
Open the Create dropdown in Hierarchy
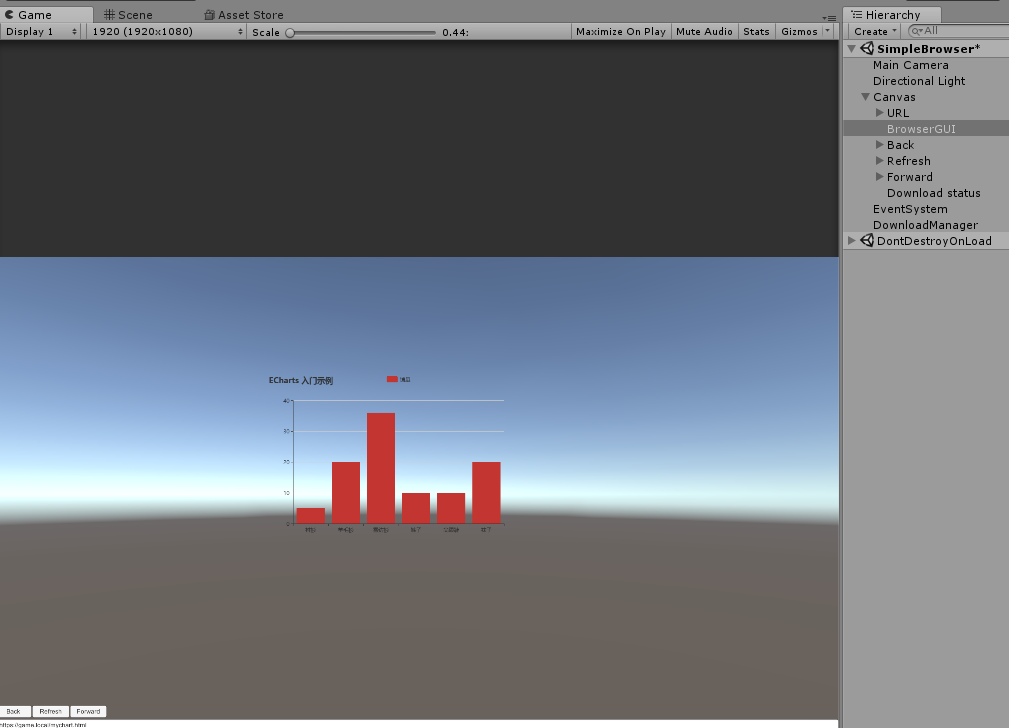(x=873, y=31)
